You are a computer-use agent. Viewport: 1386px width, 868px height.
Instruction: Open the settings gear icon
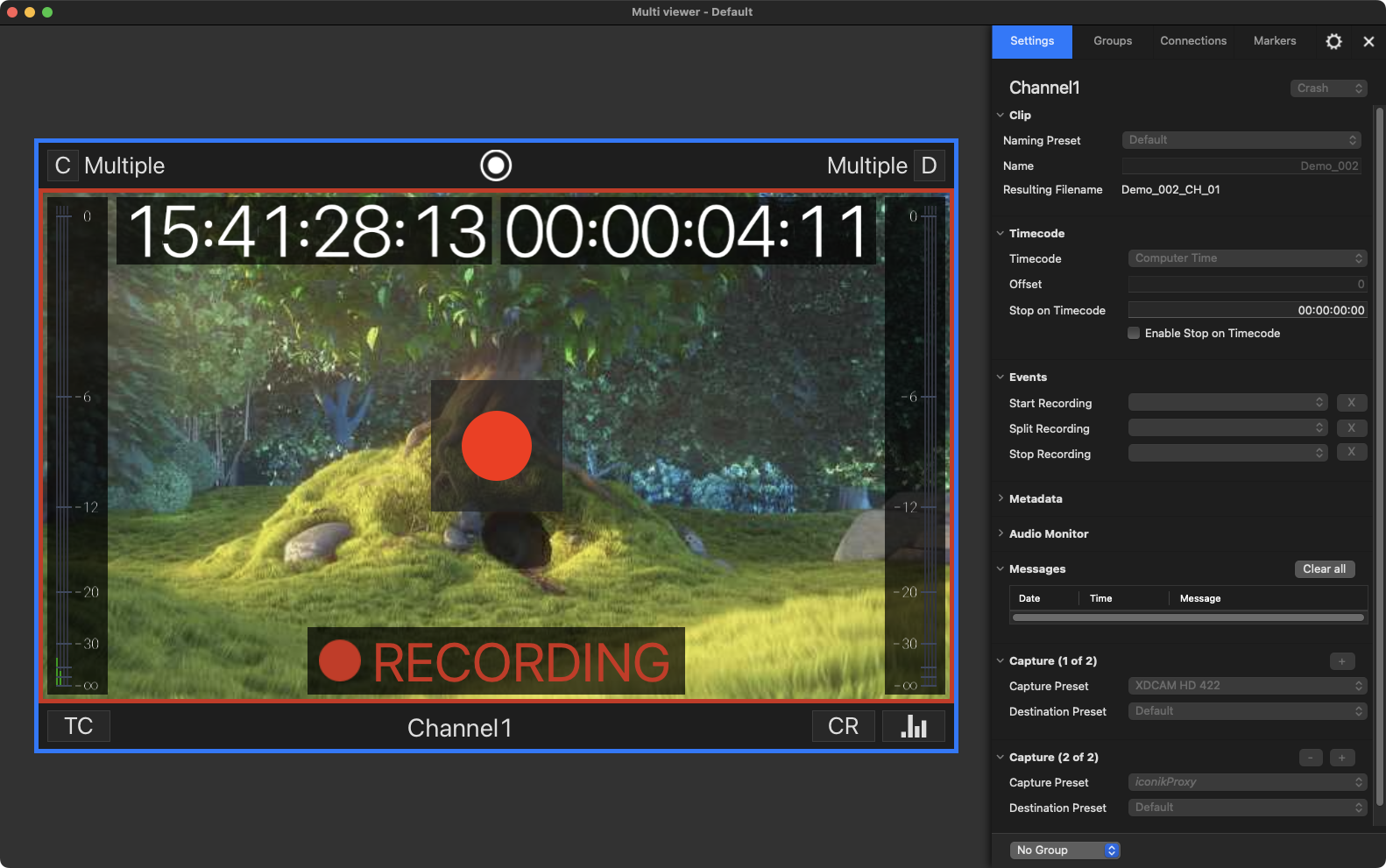[1333, 41]
